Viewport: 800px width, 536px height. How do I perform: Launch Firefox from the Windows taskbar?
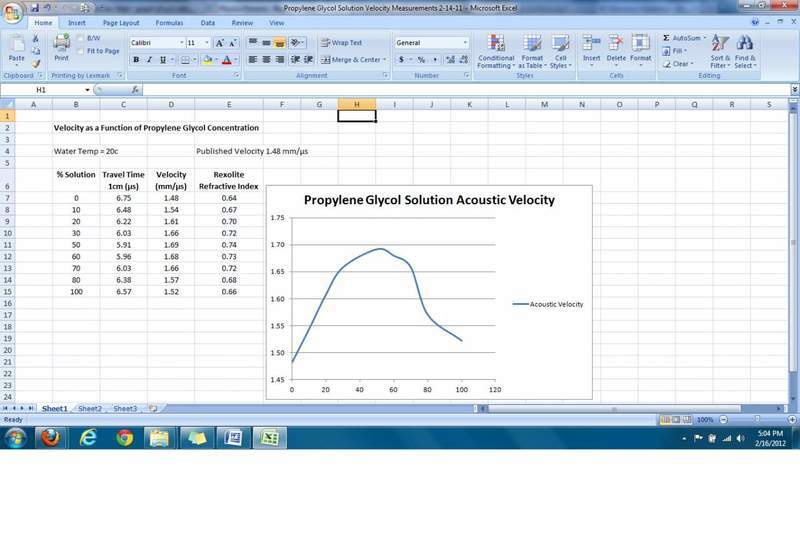click(47, 437)
